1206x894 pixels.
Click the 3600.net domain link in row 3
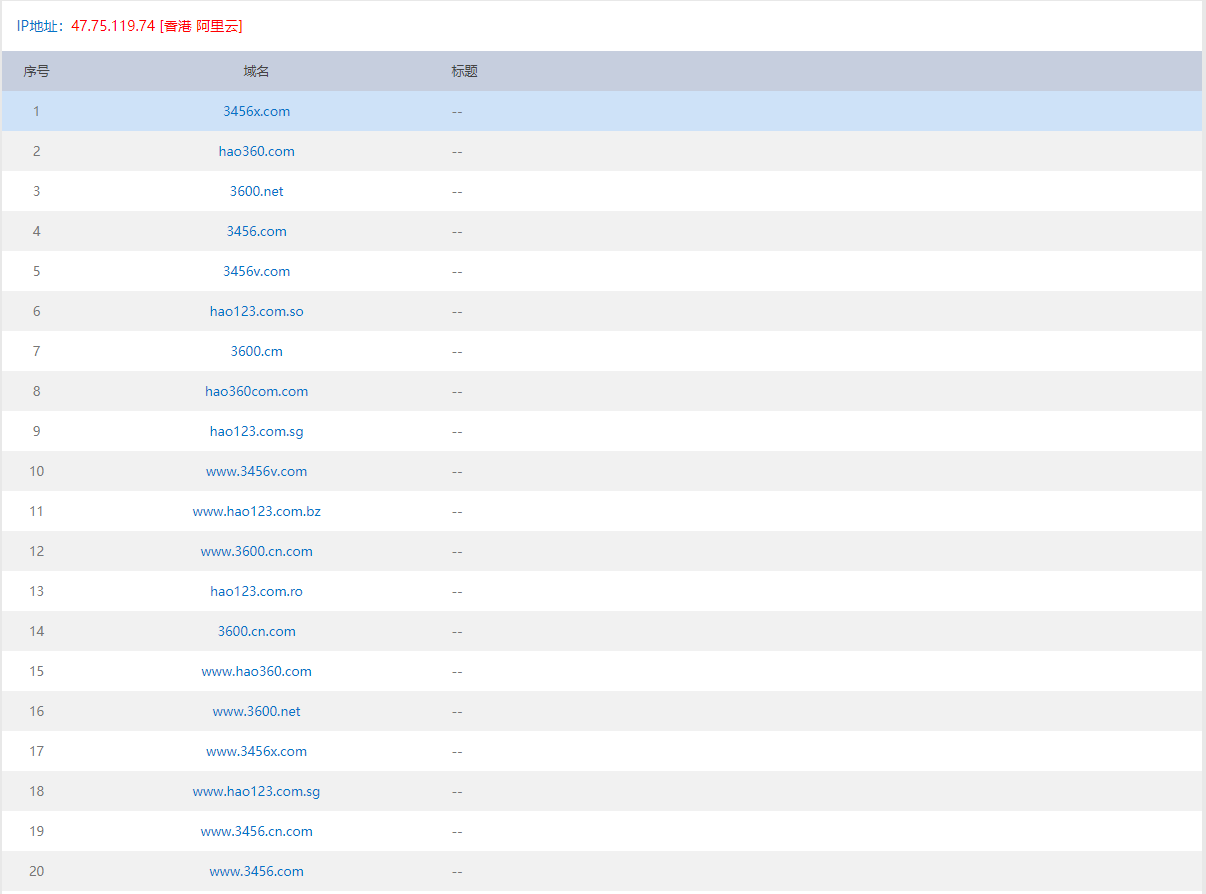click(x=256, y=191)
